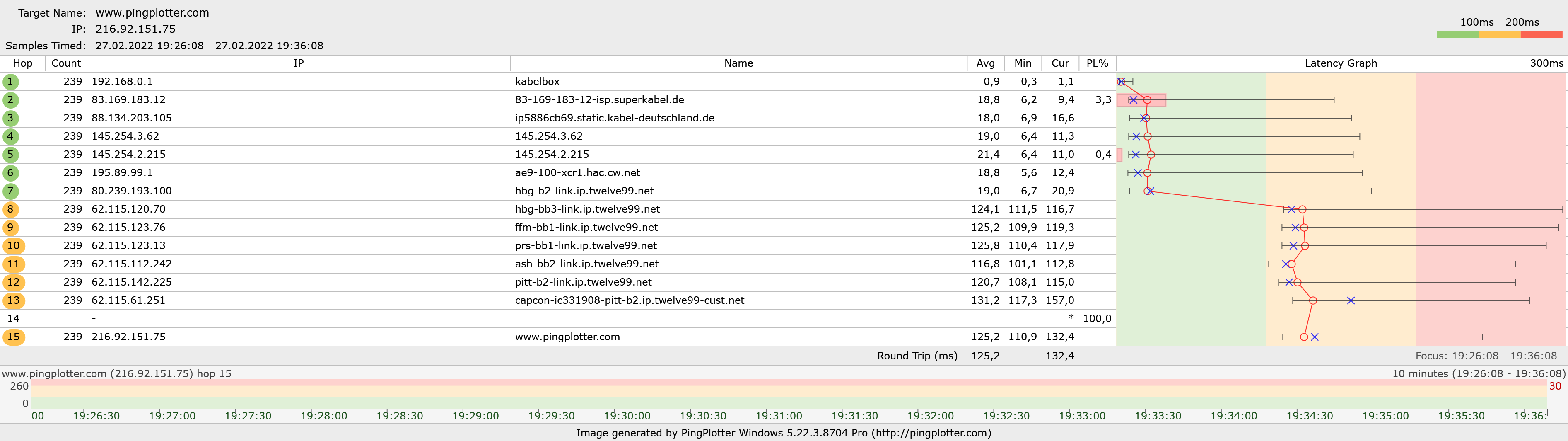This screenshot has height=441, width=1568.
Task: Select IP 195.89.99.1
Action: click(x=122, y=173)
